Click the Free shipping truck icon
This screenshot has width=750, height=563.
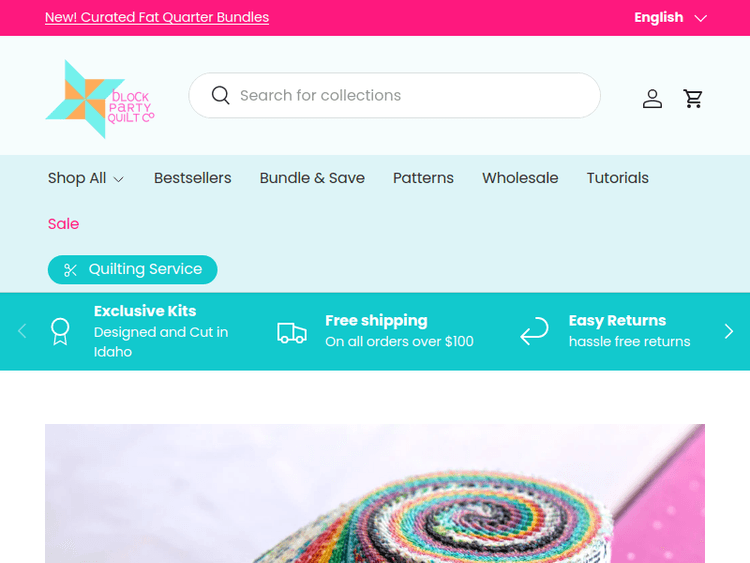pyautogui.click(x=292, y=332)
